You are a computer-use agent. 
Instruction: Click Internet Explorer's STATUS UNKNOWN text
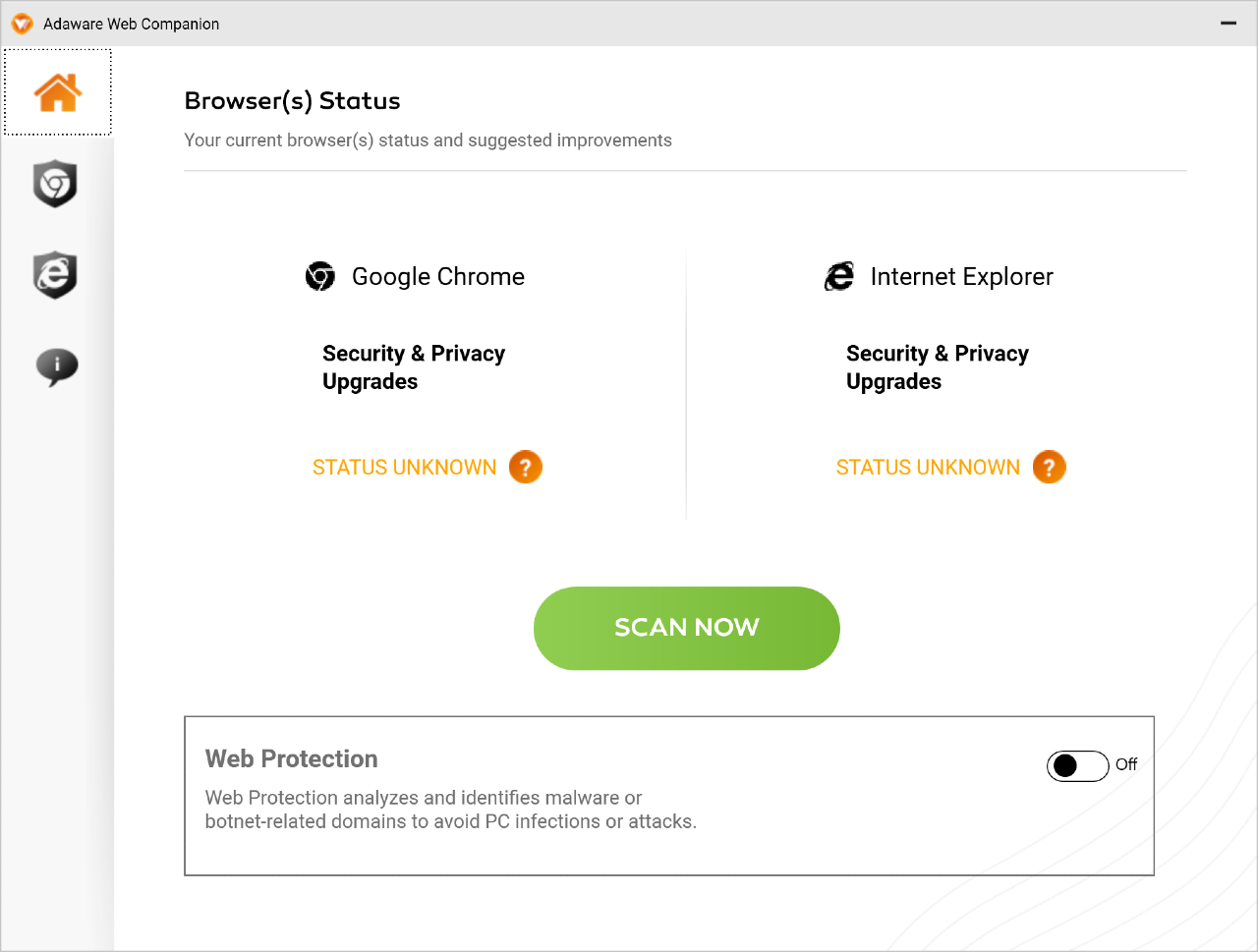[929, 468]
